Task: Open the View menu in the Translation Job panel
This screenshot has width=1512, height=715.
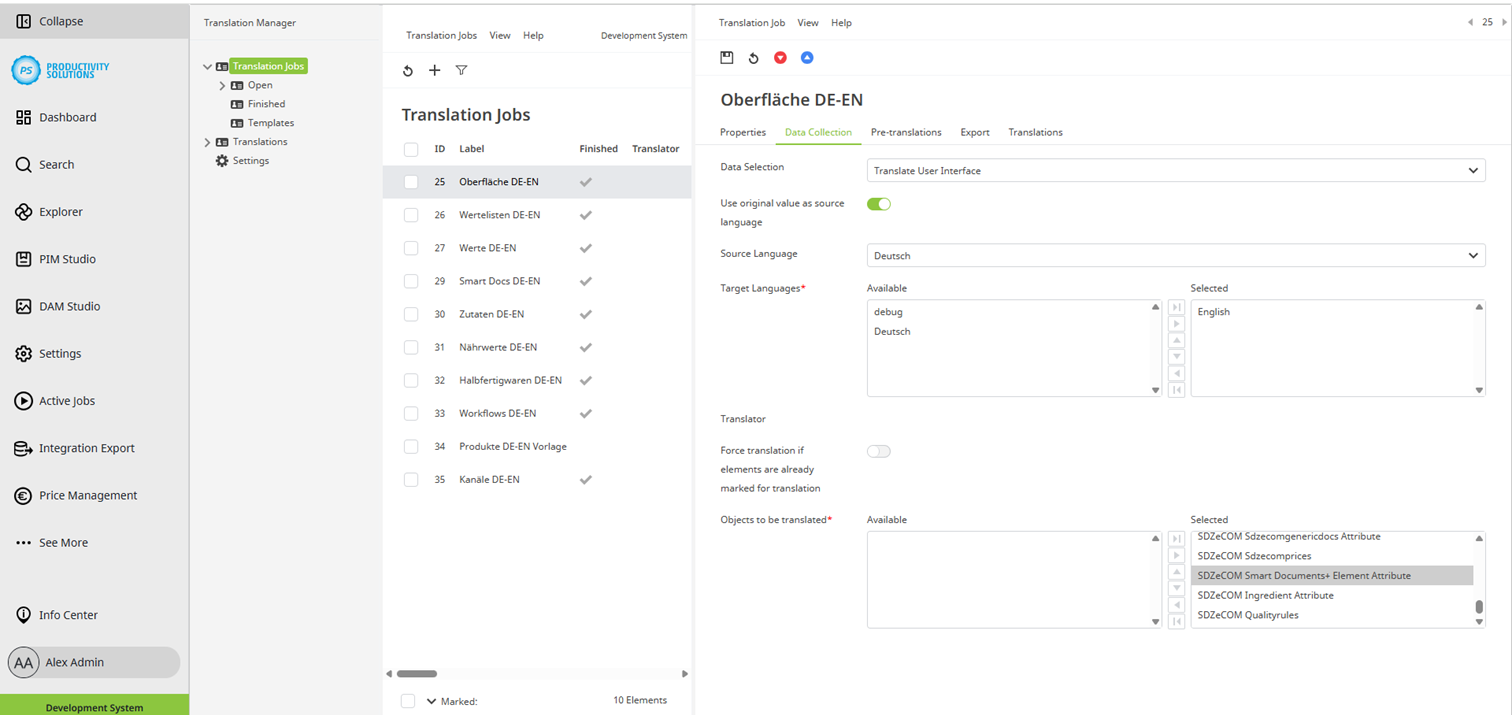Action: (x=807, y=22)
